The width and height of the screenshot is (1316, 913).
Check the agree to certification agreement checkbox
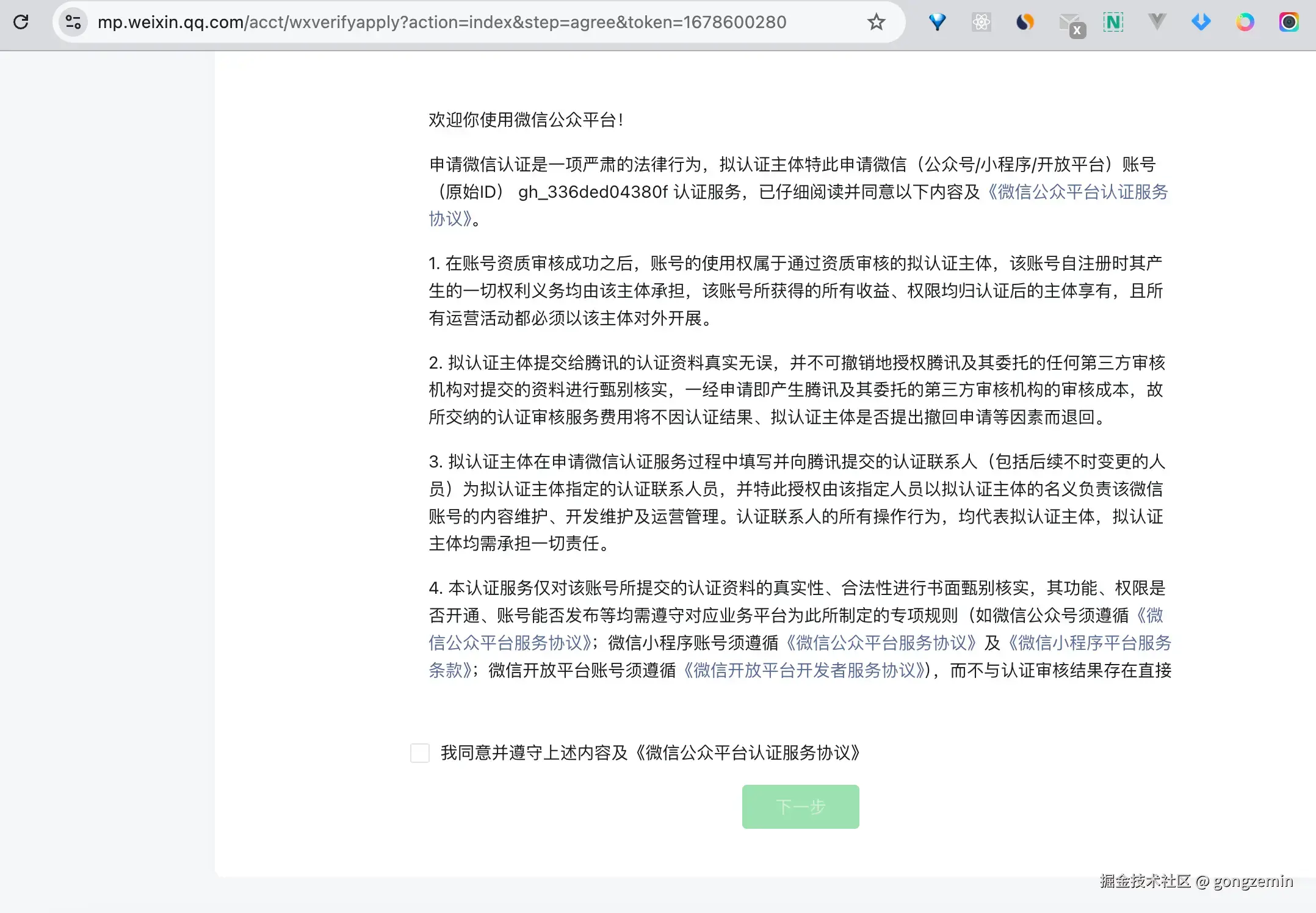tap(420, 752)
